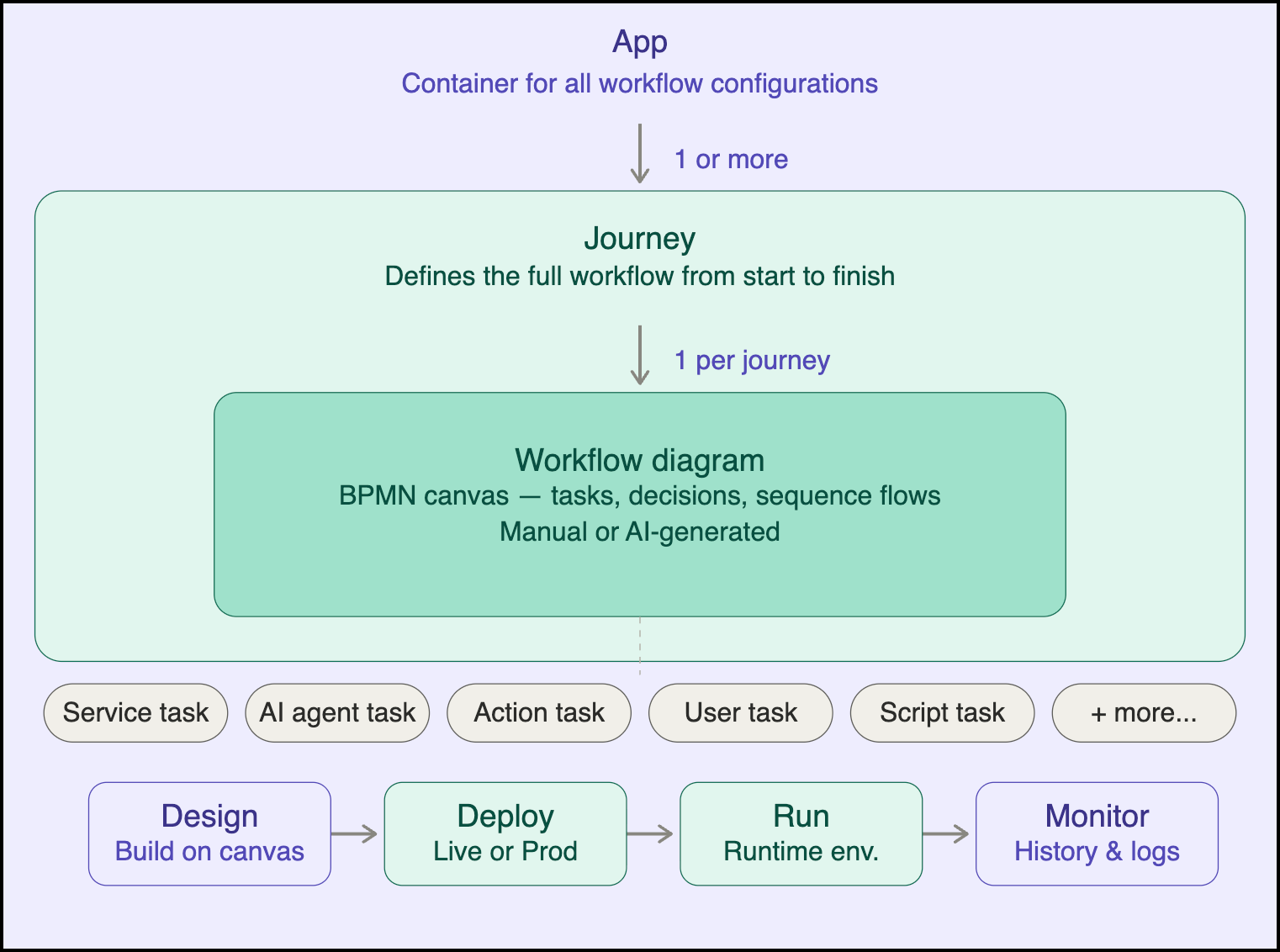Click the 'Build on canvas' subtitle

pyautogui.click(x=209, y=851)
